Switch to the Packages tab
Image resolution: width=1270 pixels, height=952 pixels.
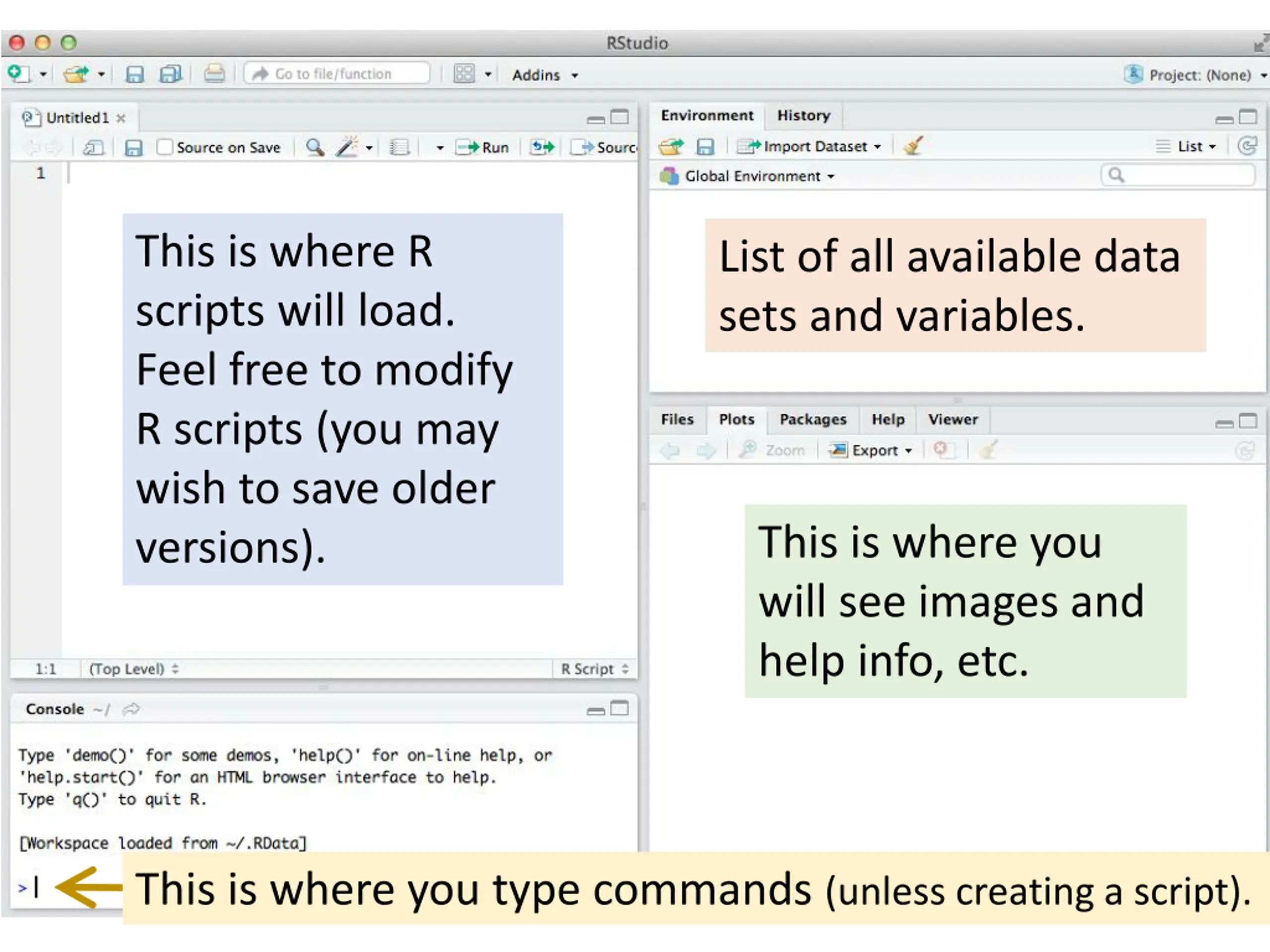(813, 419)
